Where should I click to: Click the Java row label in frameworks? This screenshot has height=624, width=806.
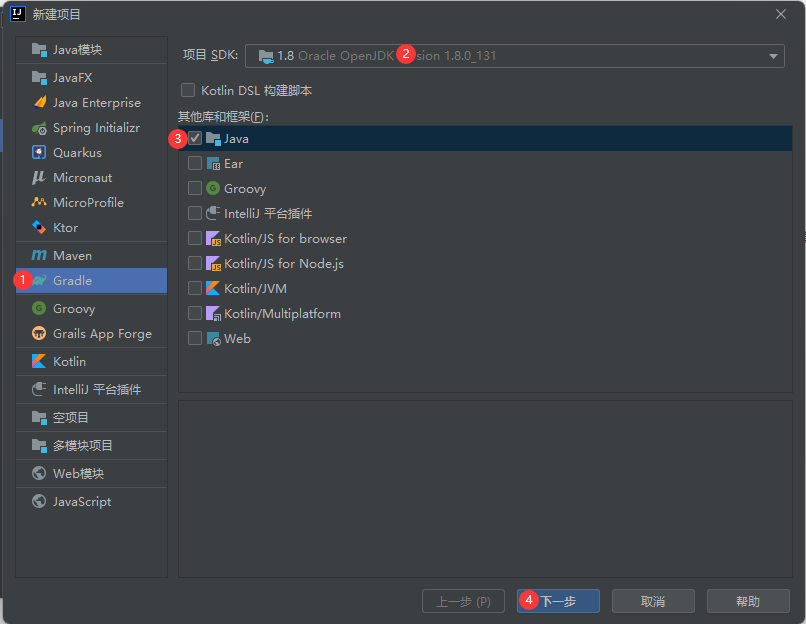[x=236, y=139]
